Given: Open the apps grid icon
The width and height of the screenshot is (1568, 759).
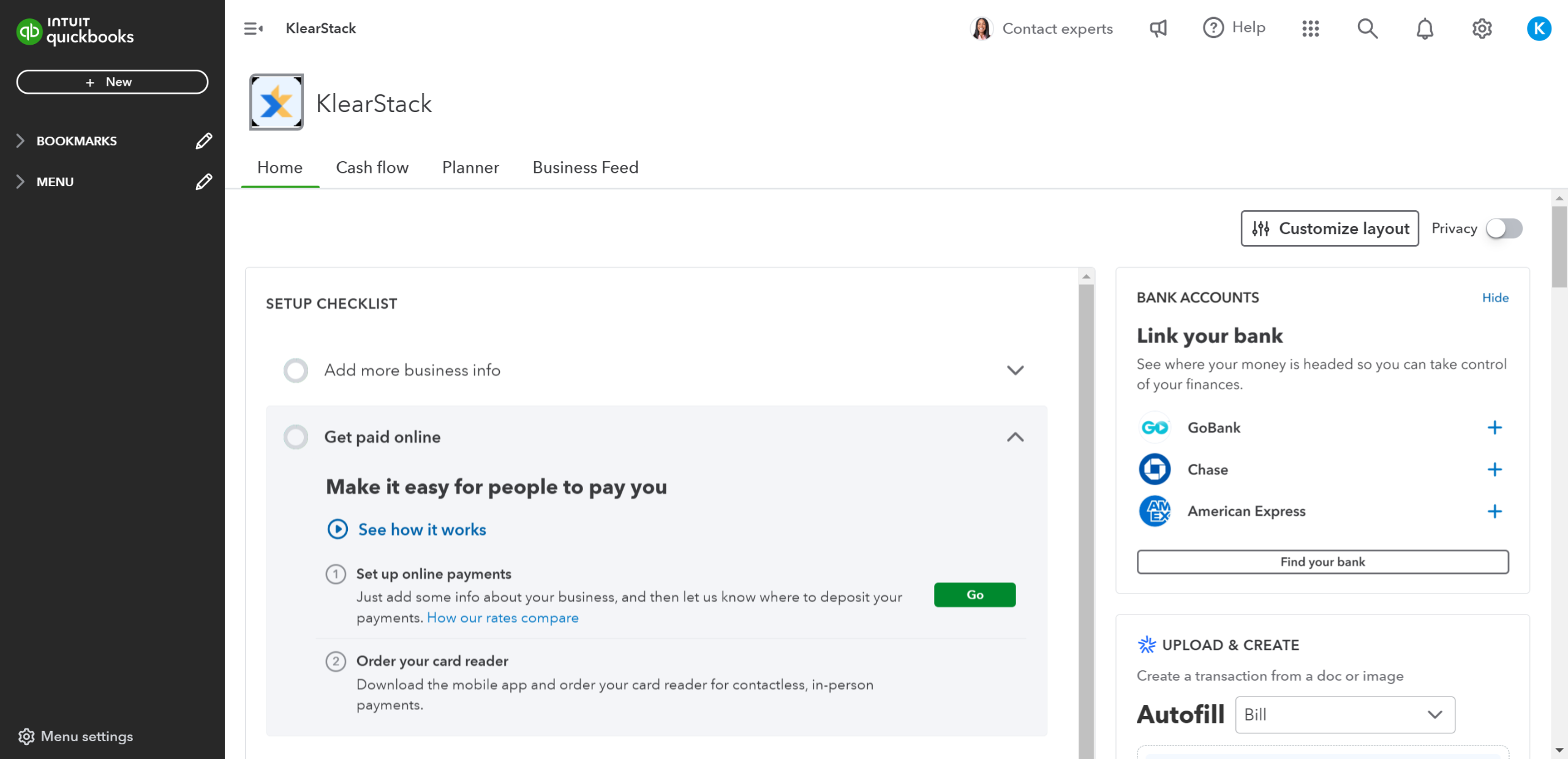Looking at the screenshot, I should click(1310, 29).
